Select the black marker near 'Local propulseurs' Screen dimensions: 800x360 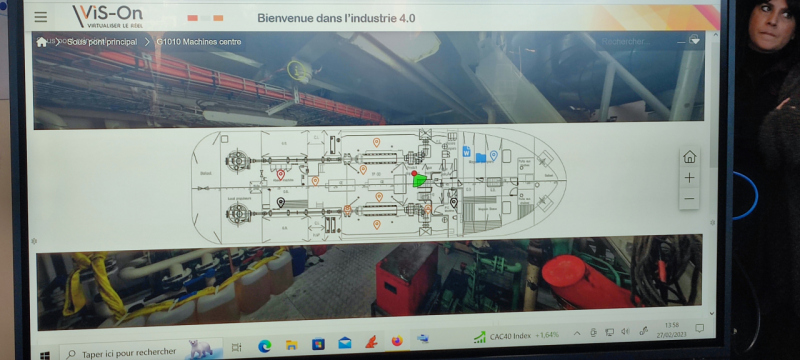[281, 202]
